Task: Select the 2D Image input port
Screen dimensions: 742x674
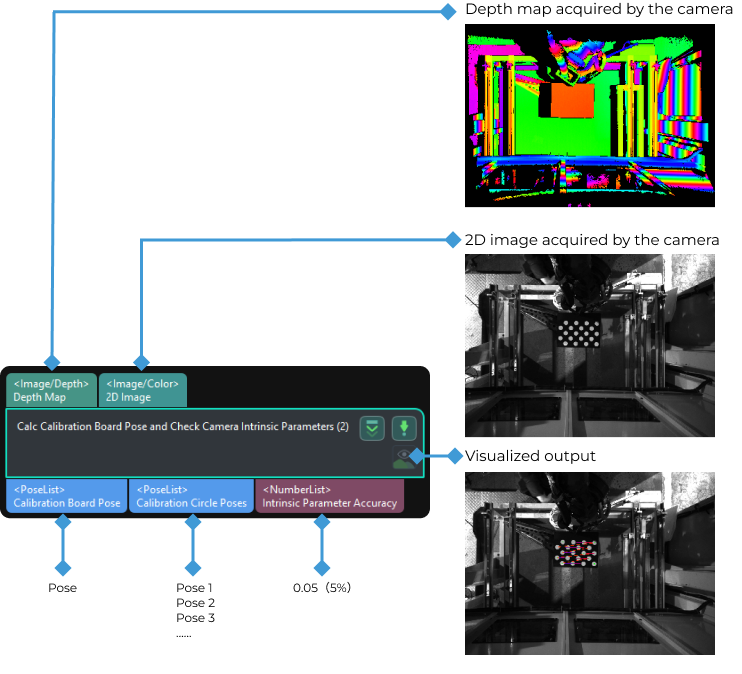Action: click(142, 390)
